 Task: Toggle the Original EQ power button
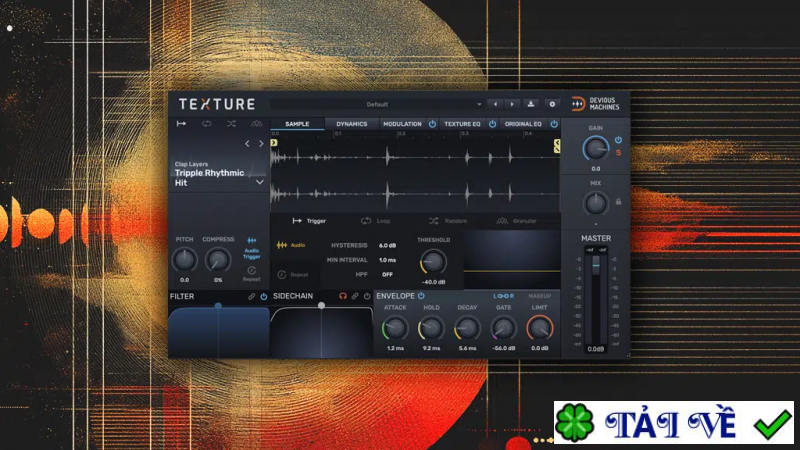tap(554, 124)
